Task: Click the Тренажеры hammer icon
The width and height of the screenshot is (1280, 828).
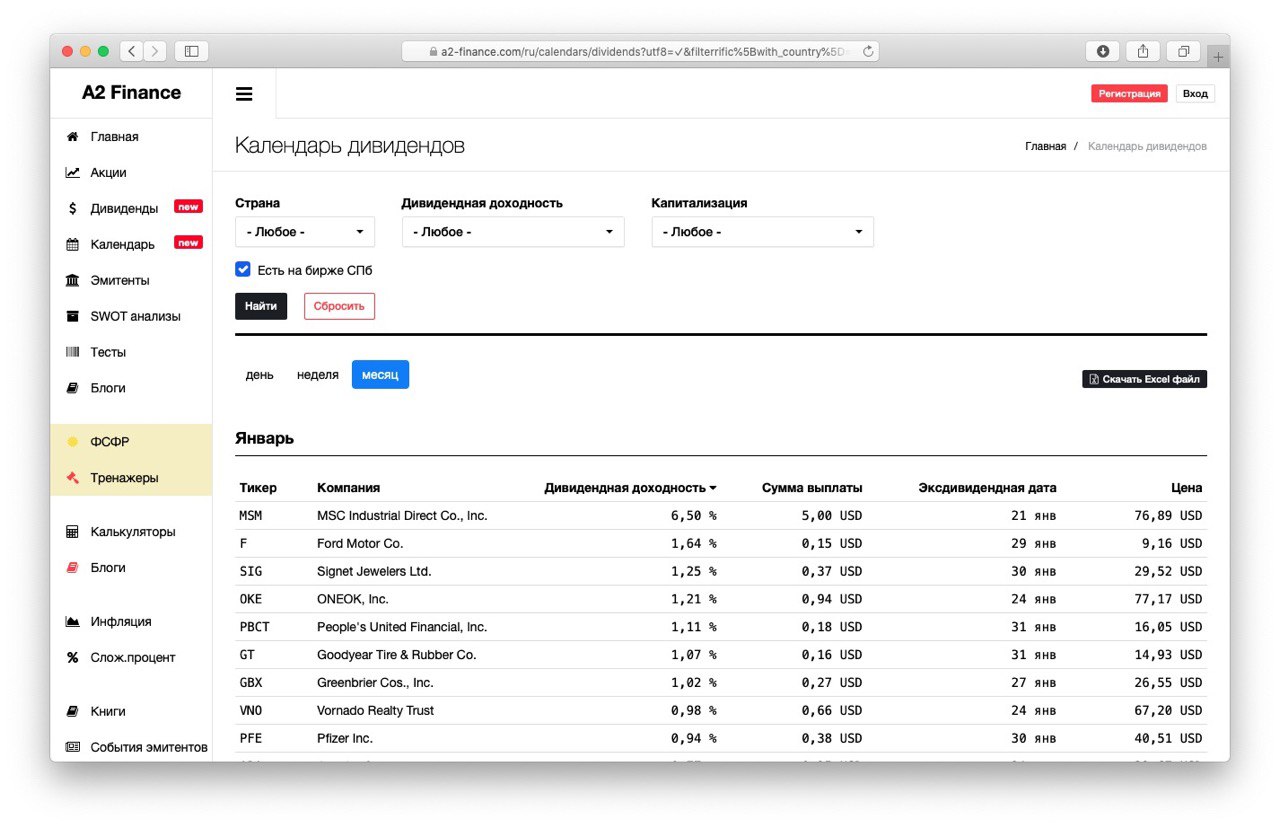Action: pos(72,478)
